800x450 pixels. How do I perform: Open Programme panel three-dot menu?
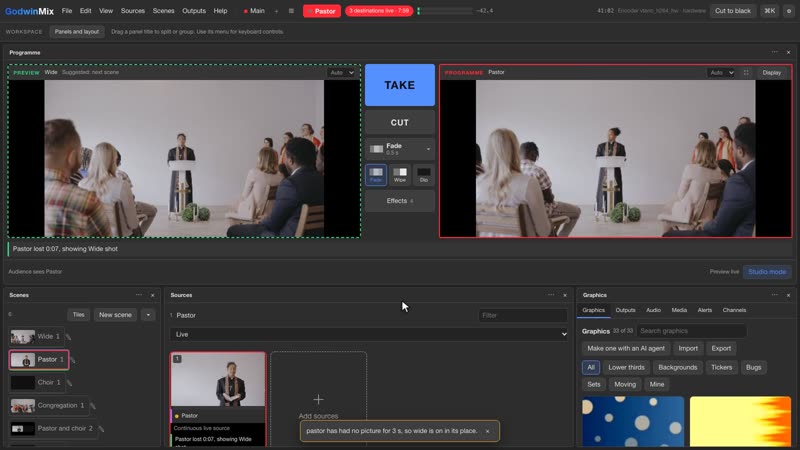point(775,52)
